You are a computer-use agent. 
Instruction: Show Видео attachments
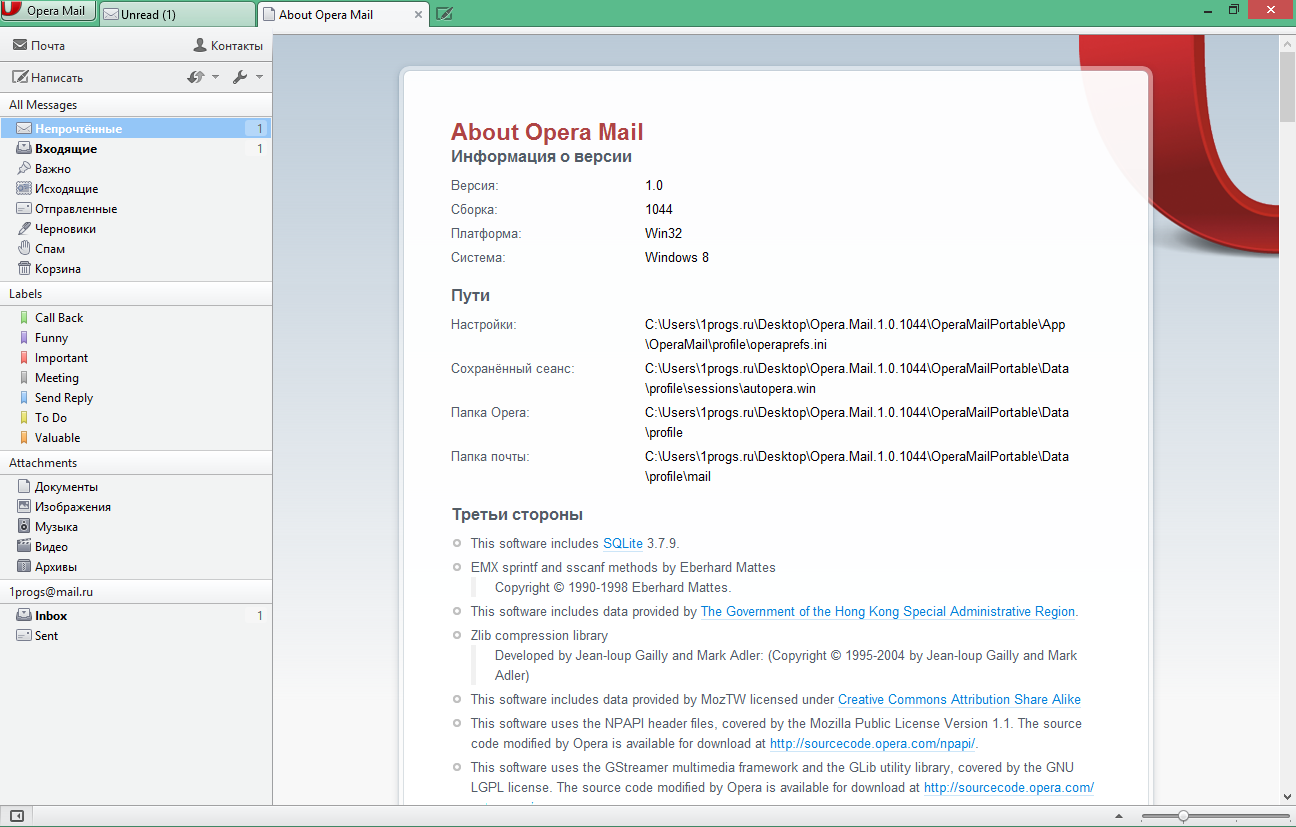[136, 547]
